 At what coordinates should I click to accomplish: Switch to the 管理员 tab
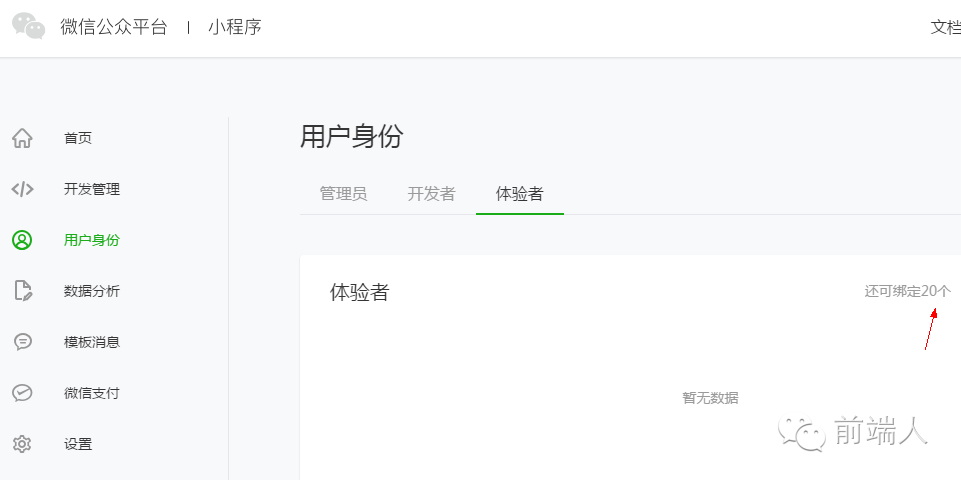point(343,194)
